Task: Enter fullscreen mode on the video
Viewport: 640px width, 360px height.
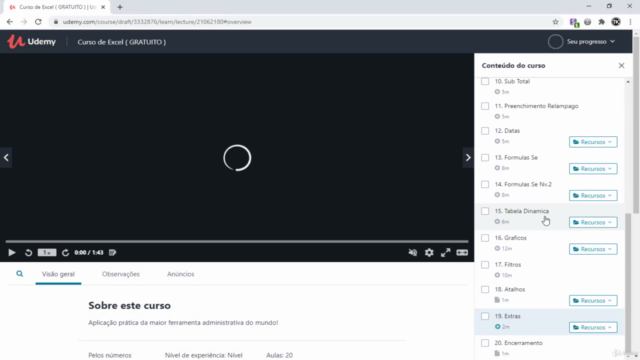Action: tap(445, 253)
